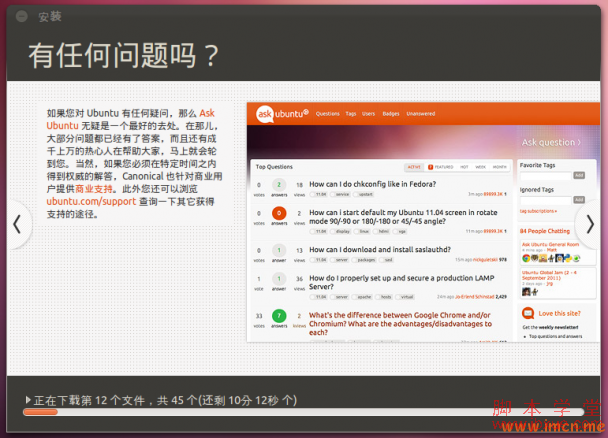This screenshot has width=608, height=438.
Task: Open the Questions tab on Ask Ubuntu
Action: [x=328, y=114]
